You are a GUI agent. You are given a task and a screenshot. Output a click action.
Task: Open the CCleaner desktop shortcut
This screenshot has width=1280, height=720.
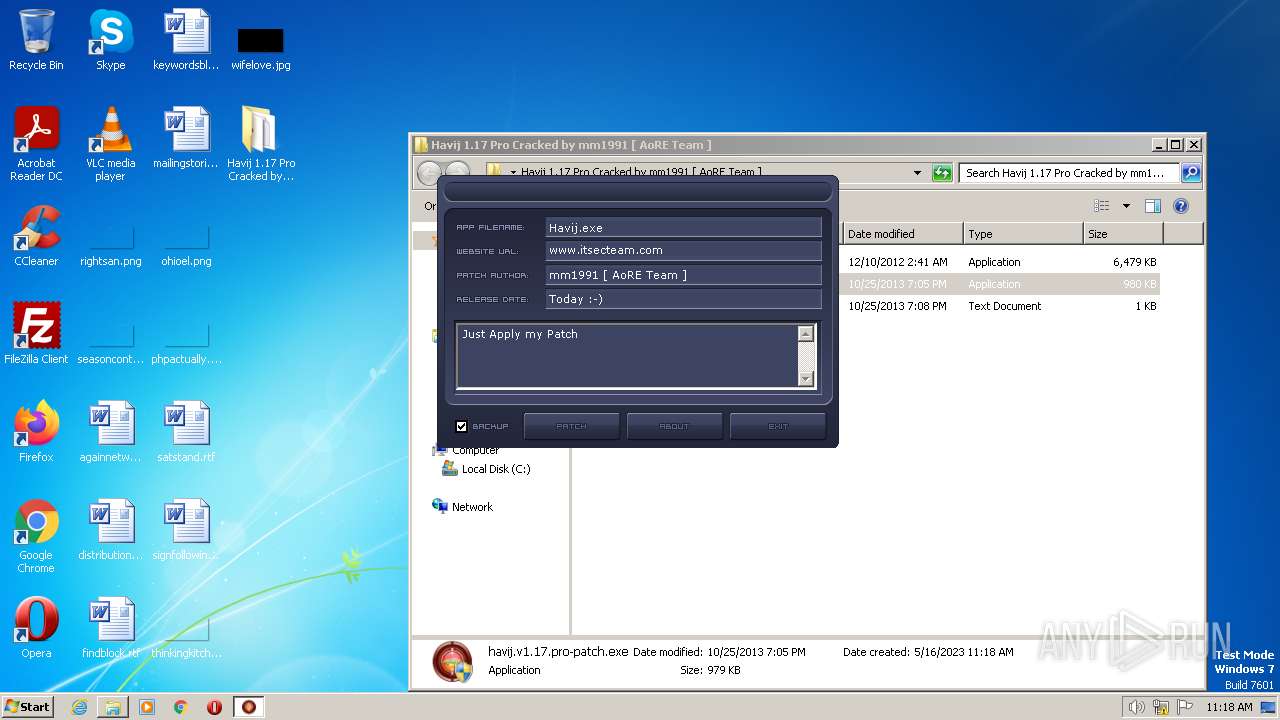click(x=36, y=236)
